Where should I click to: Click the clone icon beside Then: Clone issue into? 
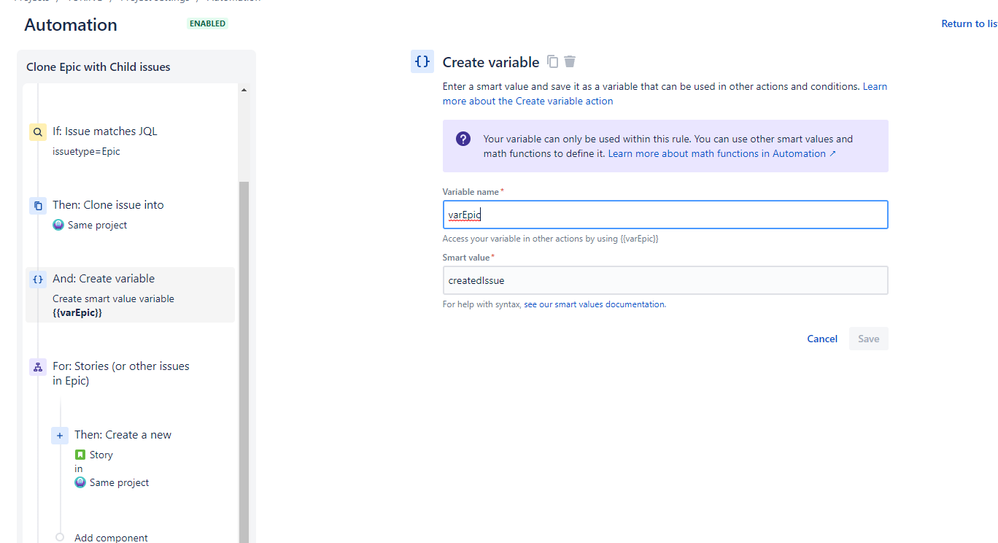pyautogui.click(x=38, y=206)
